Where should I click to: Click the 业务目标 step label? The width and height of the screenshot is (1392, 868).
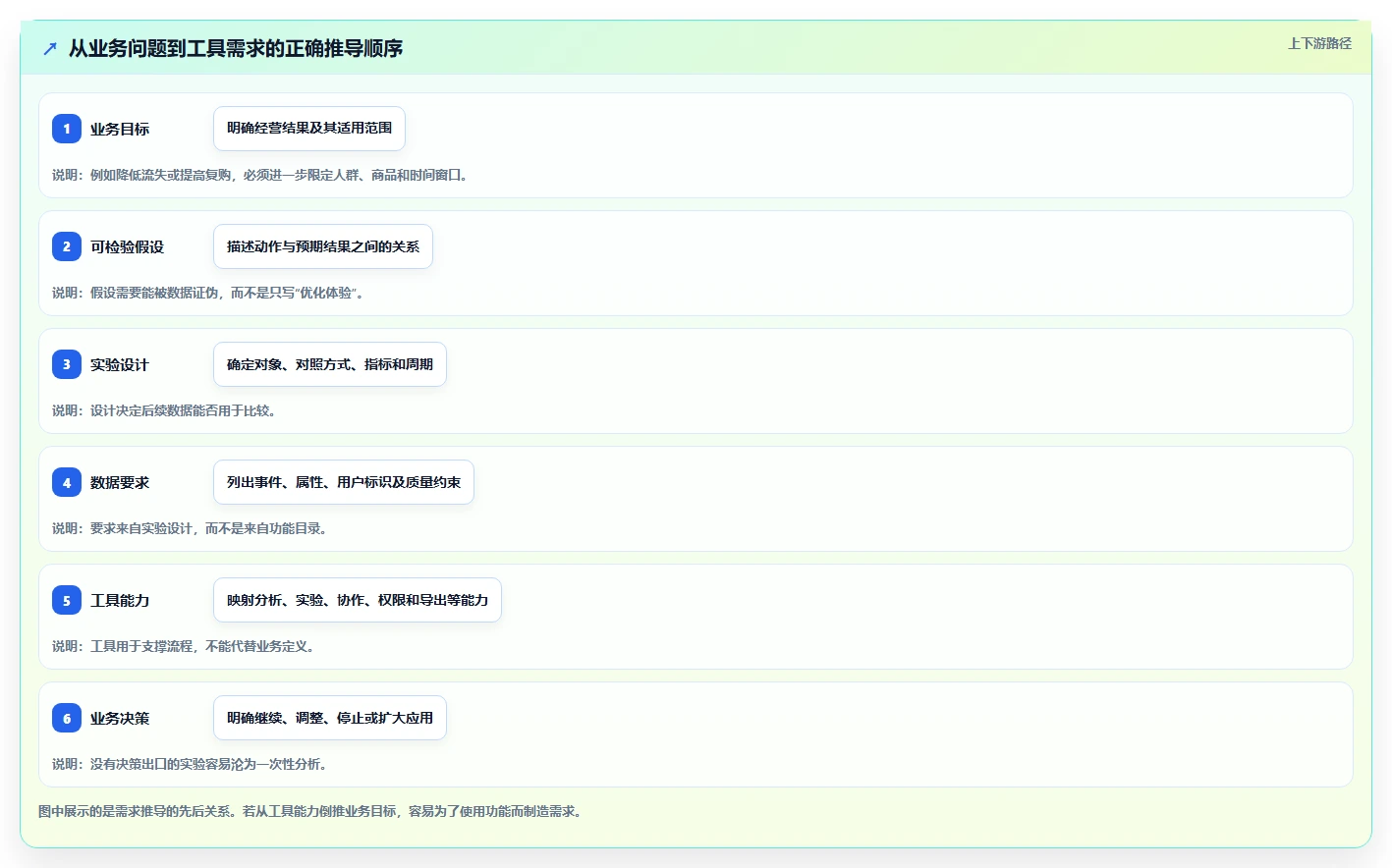[120, 129]
